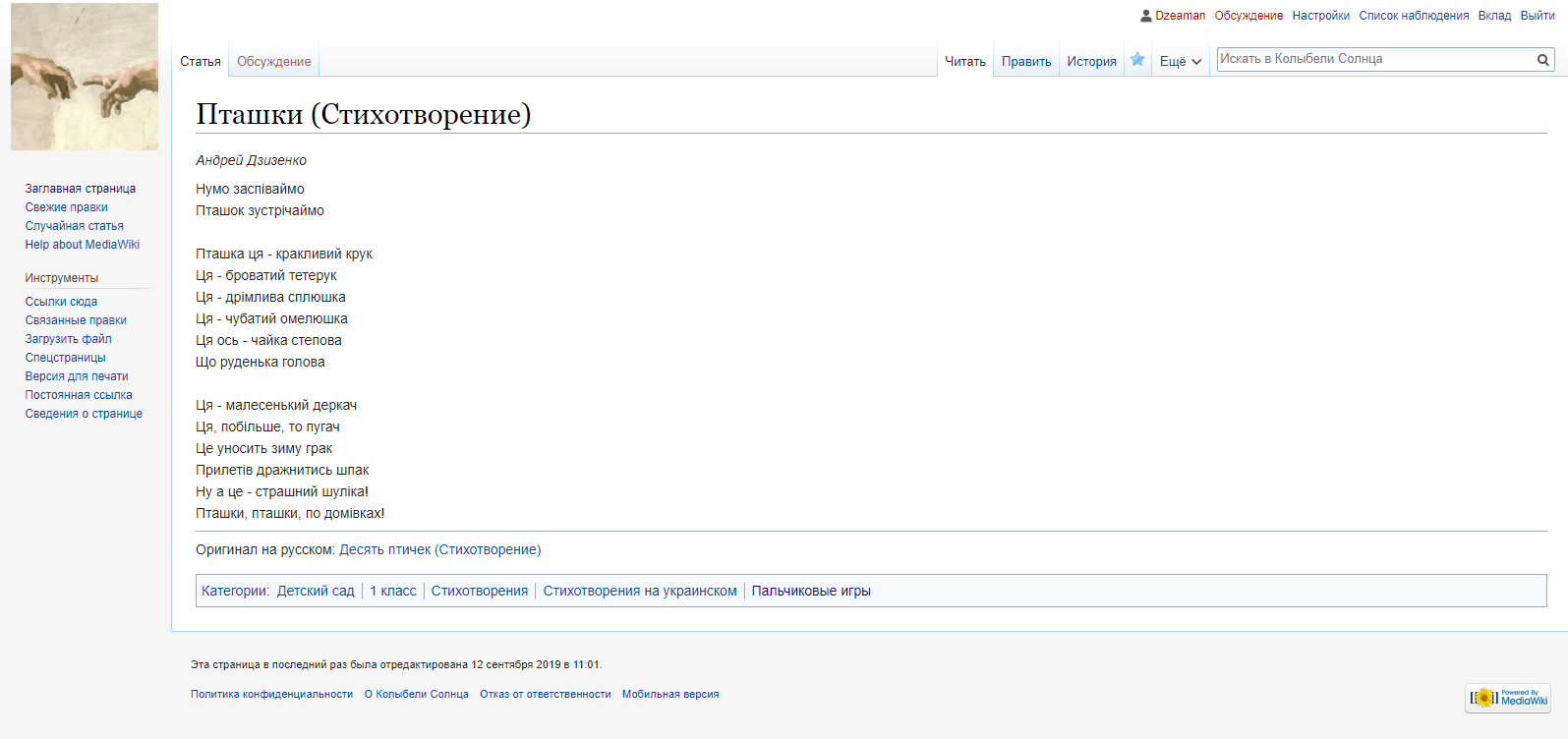Click the Выйти logout link

pos(1538,16)
